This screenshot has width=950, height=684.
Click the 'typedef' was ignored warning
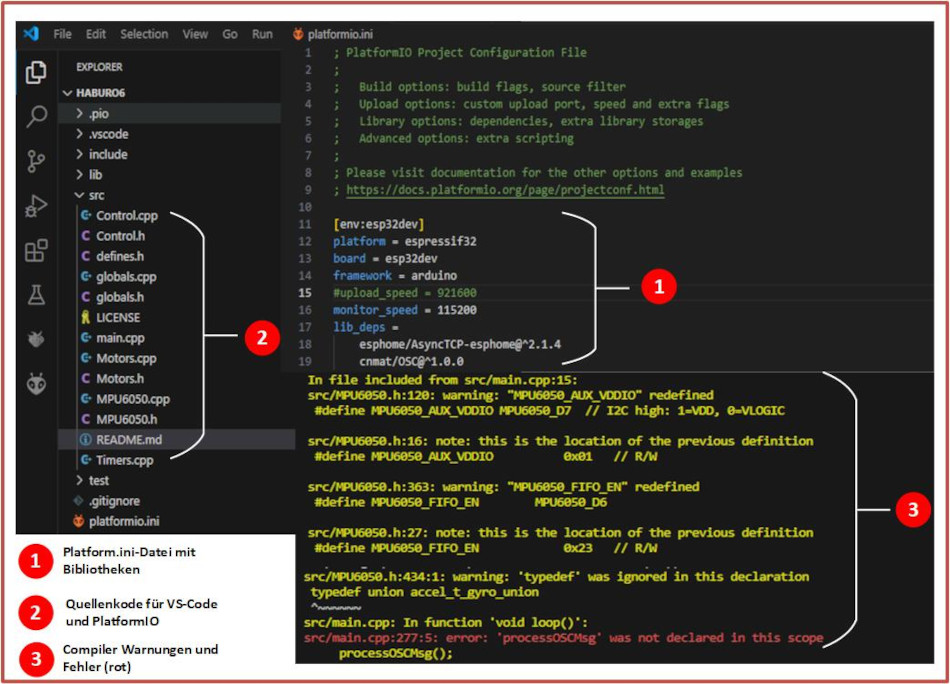tap(556, 577)
